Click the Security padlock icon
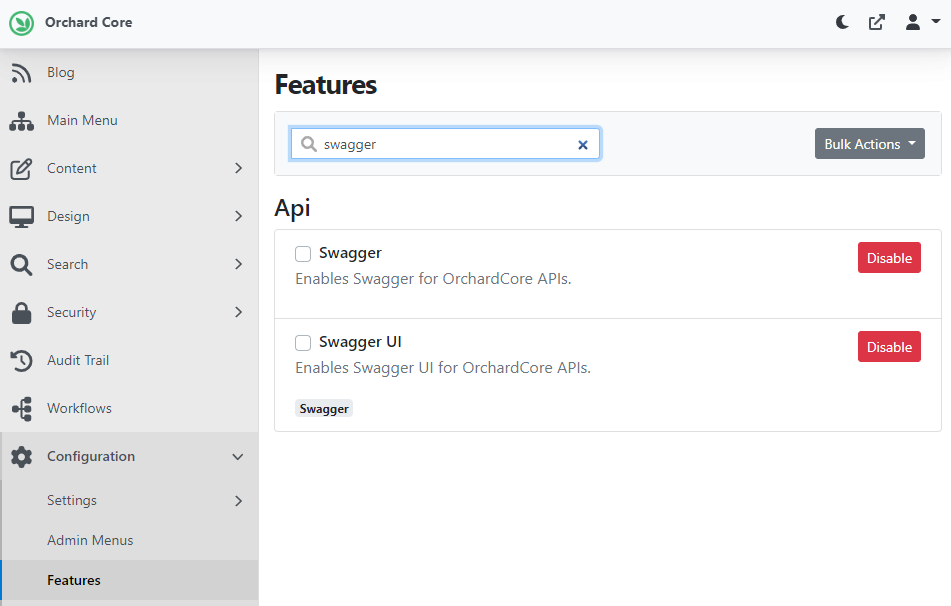This screenshot has width=951, height=606. [21, 312]
